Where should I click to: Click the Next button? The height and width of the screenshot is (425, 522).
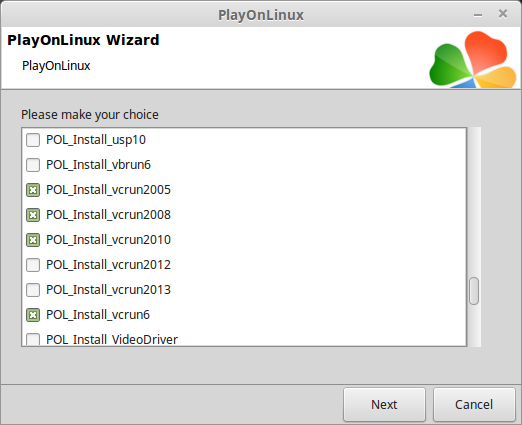click(x=384, y=404)
